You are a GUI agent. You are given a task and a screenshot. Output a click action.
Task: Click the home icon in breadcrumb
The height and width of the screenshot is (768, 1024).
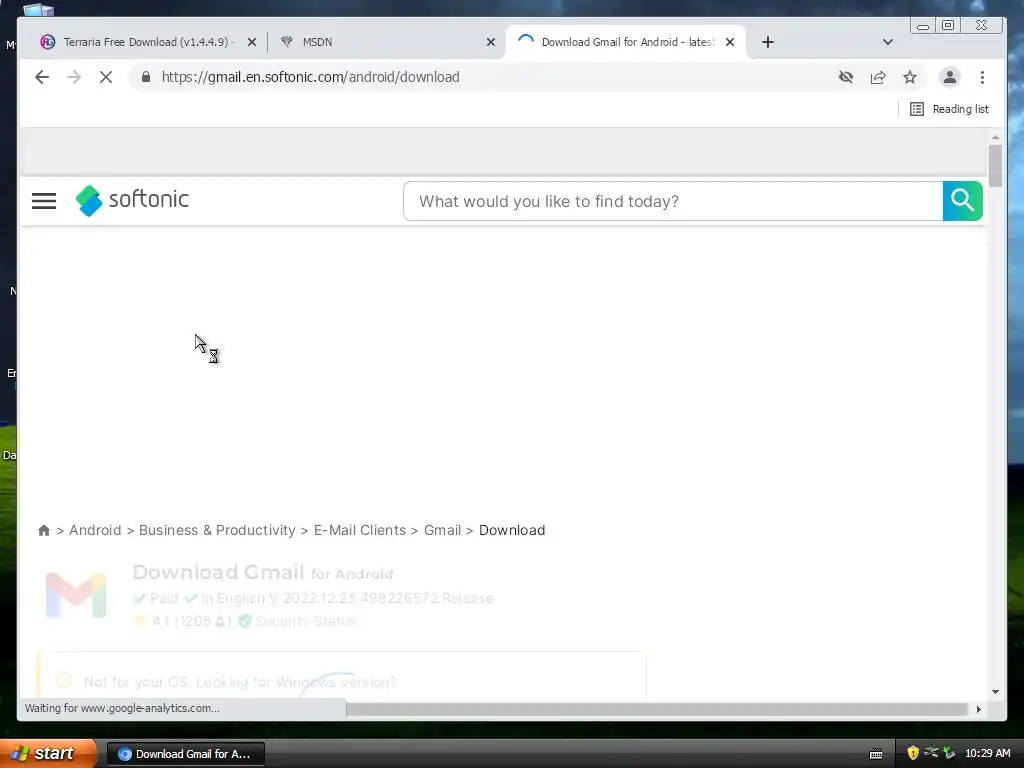[x=44, y=530]
